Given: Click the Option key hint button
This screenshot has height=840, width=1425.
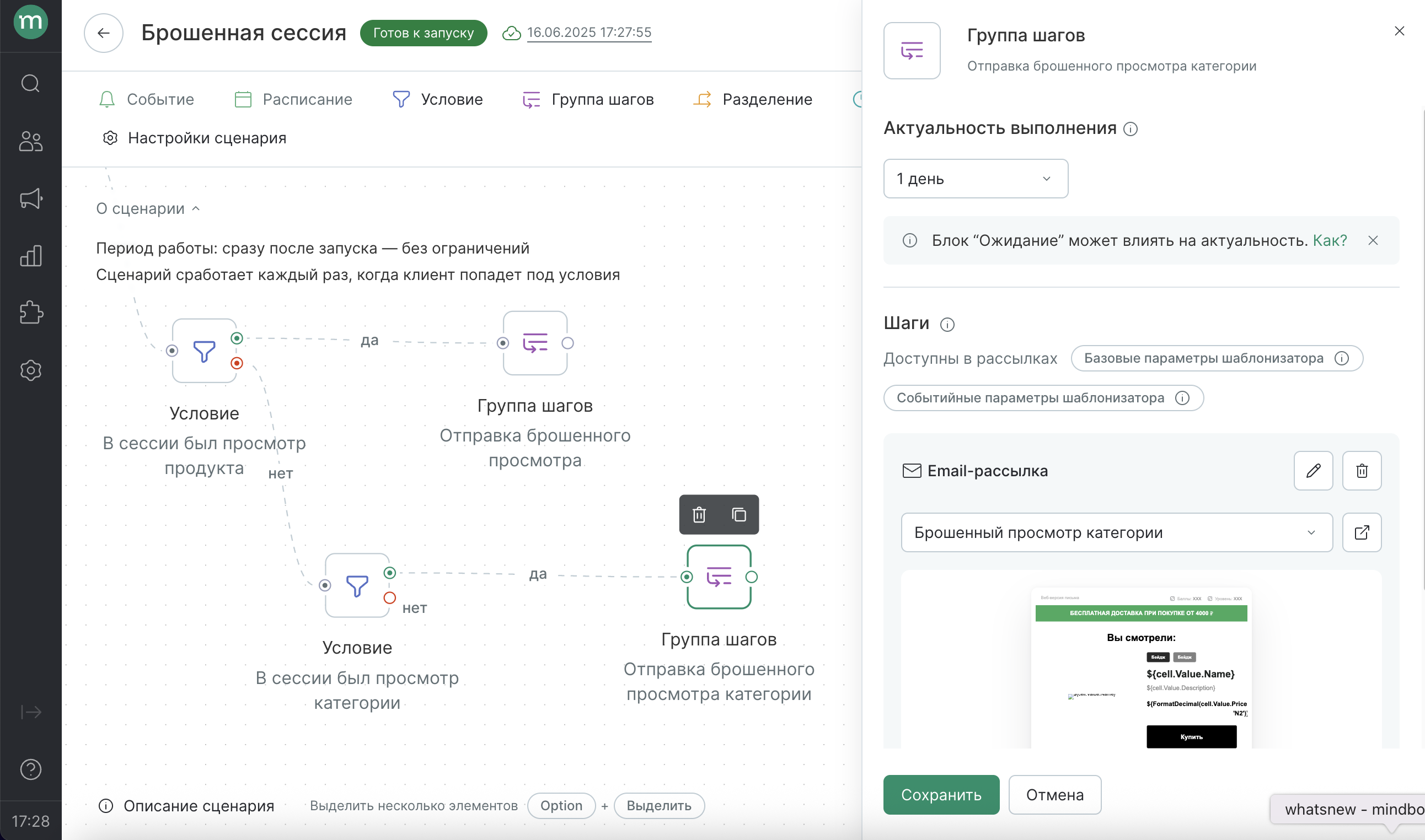Looking at the screenshot, I should point(561,805).
